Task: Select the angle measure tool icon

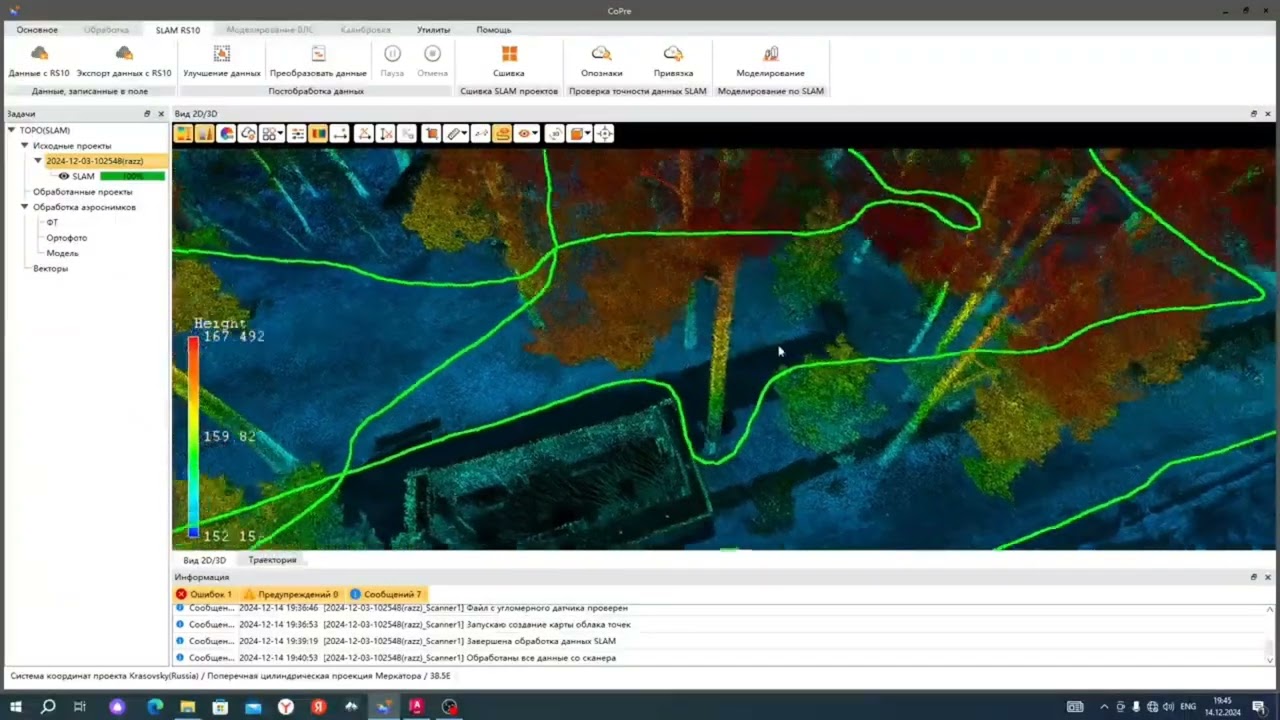Action: point(364,133)
